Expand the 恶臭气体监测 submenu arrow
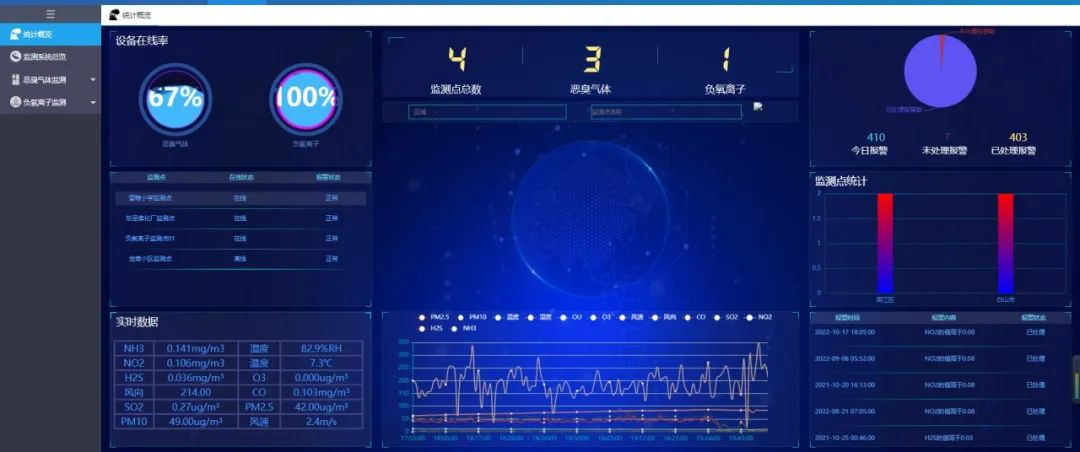The image size is (1080, 452). [x=93, y=80]
